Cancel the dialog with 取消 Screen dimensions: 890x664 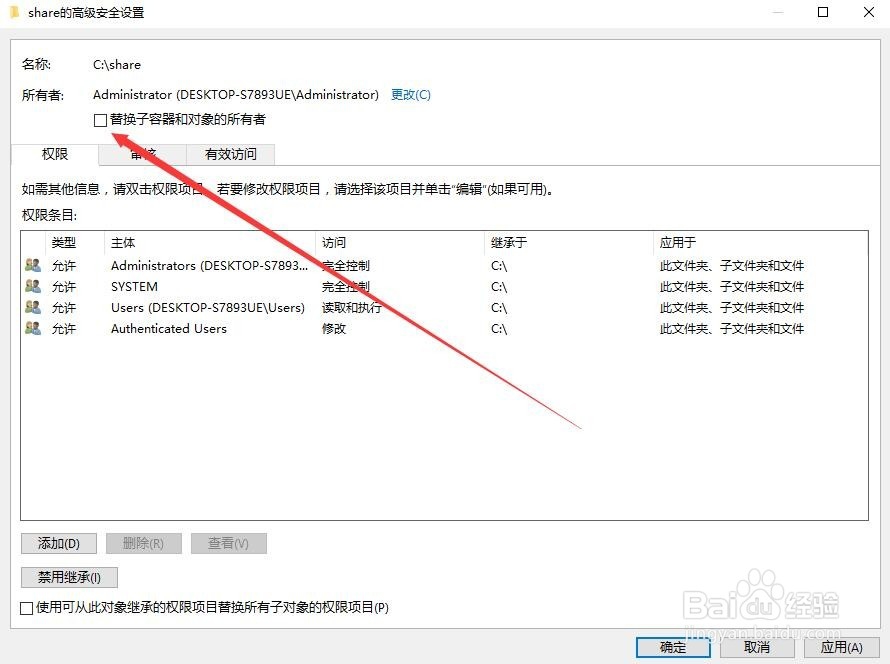point(757,647)
